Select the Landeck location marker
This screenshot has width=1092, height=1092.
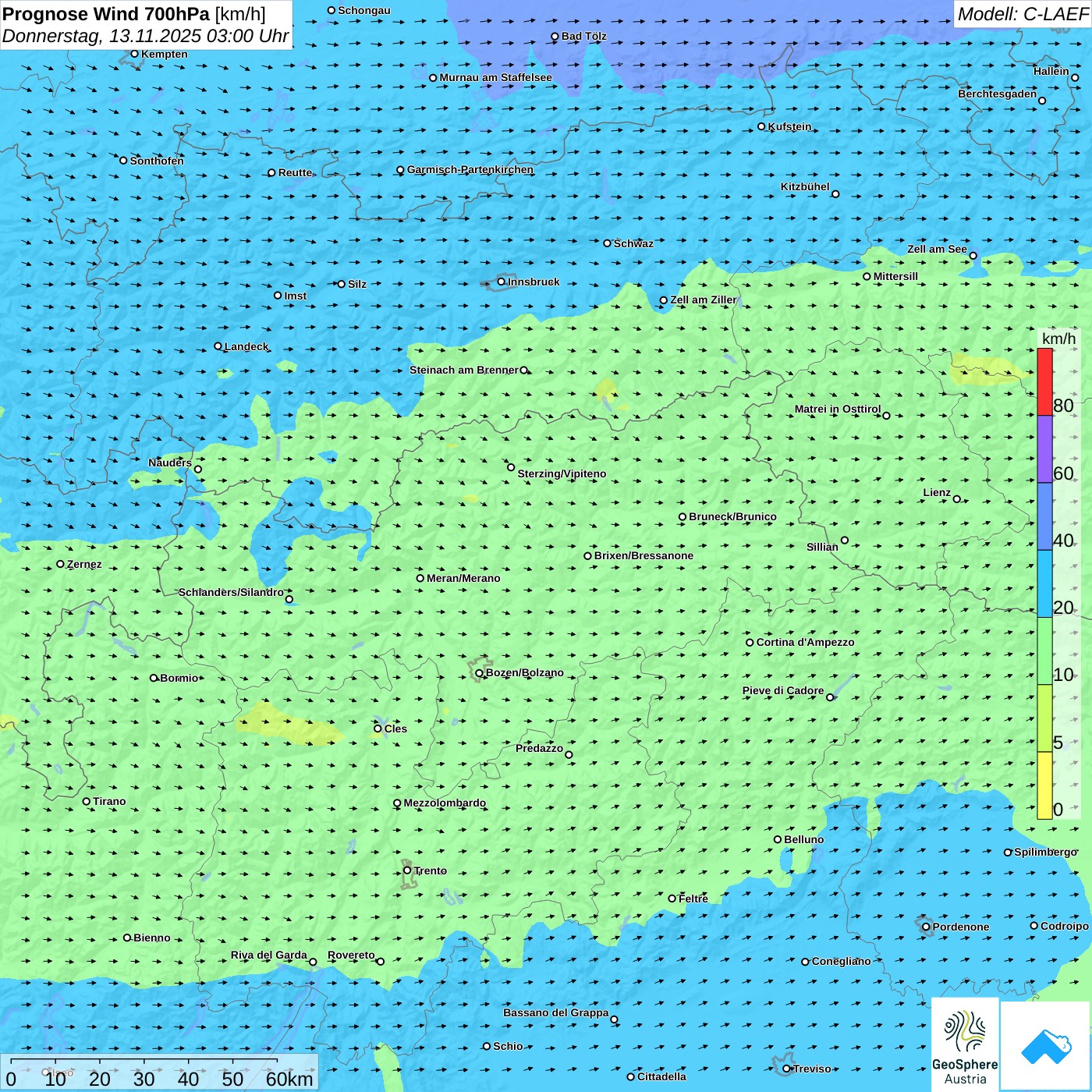(218, 346)
